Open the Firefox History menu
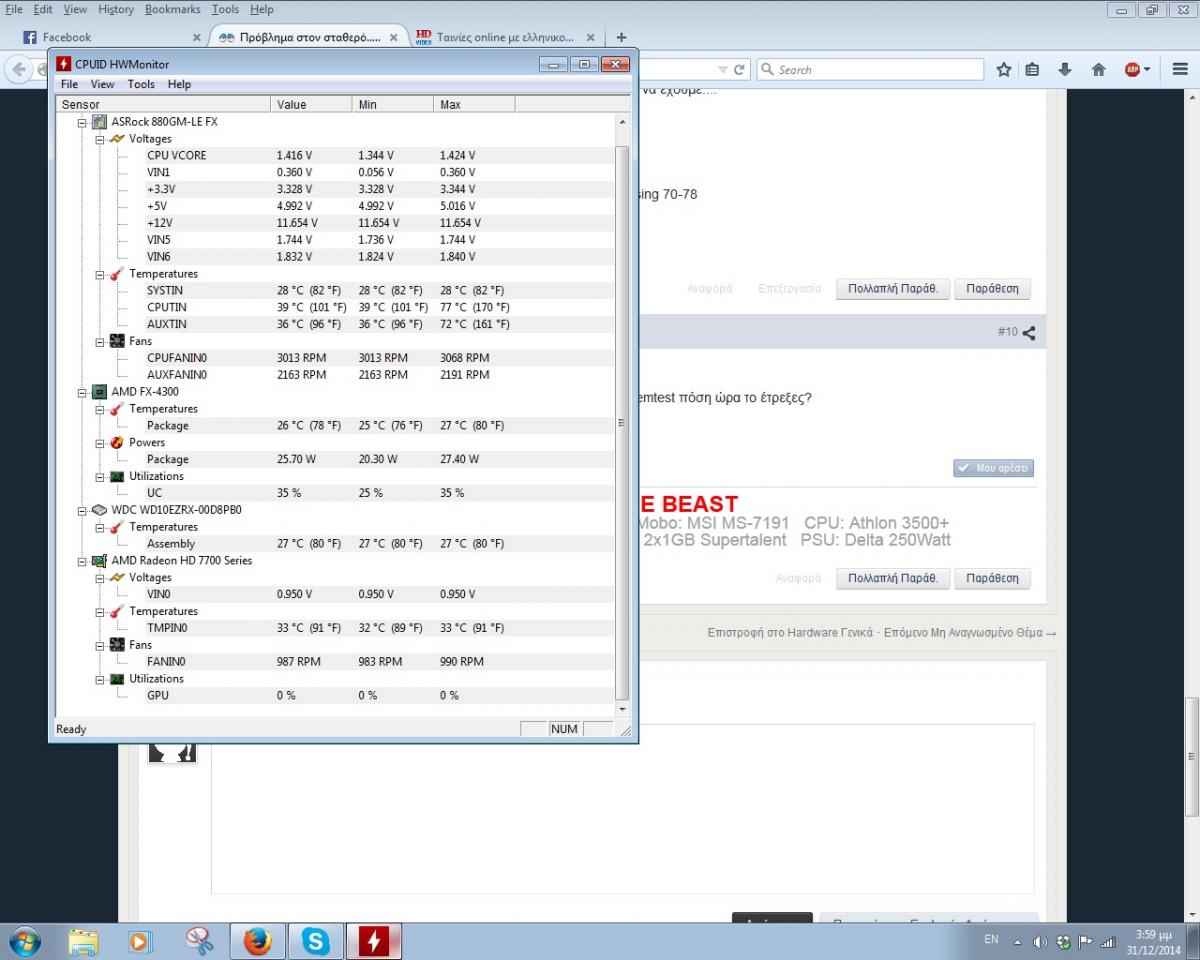Screen dimensions: 1200x960 pos(116,9)
